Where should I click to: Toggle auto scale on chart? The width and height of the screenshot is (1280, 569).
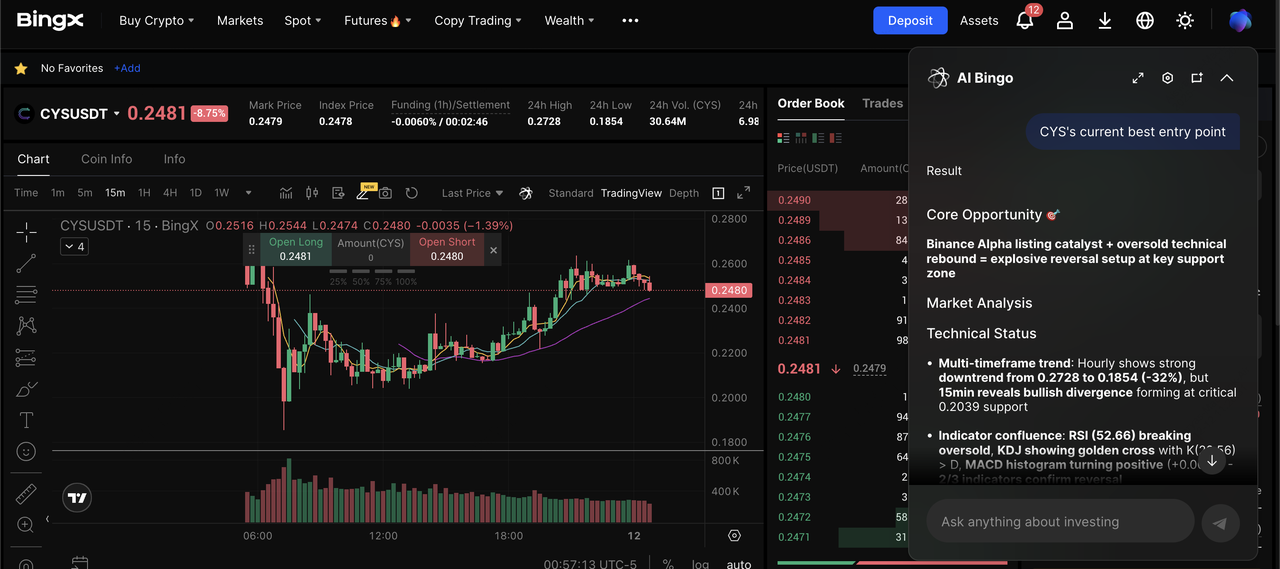[738, 564]
